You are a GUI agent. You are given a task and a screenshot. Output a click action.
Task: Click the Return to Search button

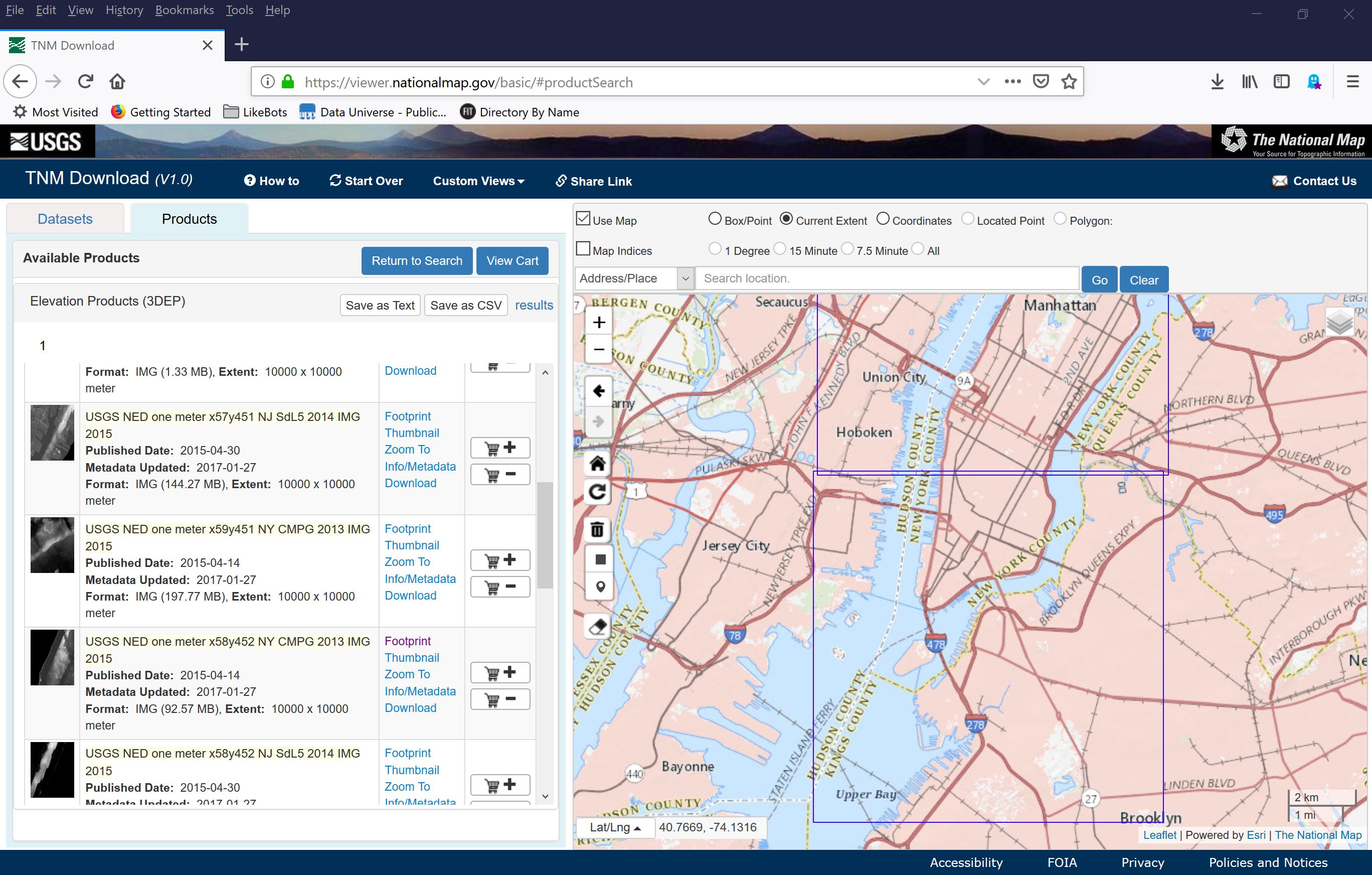click(x=417, y=261)
